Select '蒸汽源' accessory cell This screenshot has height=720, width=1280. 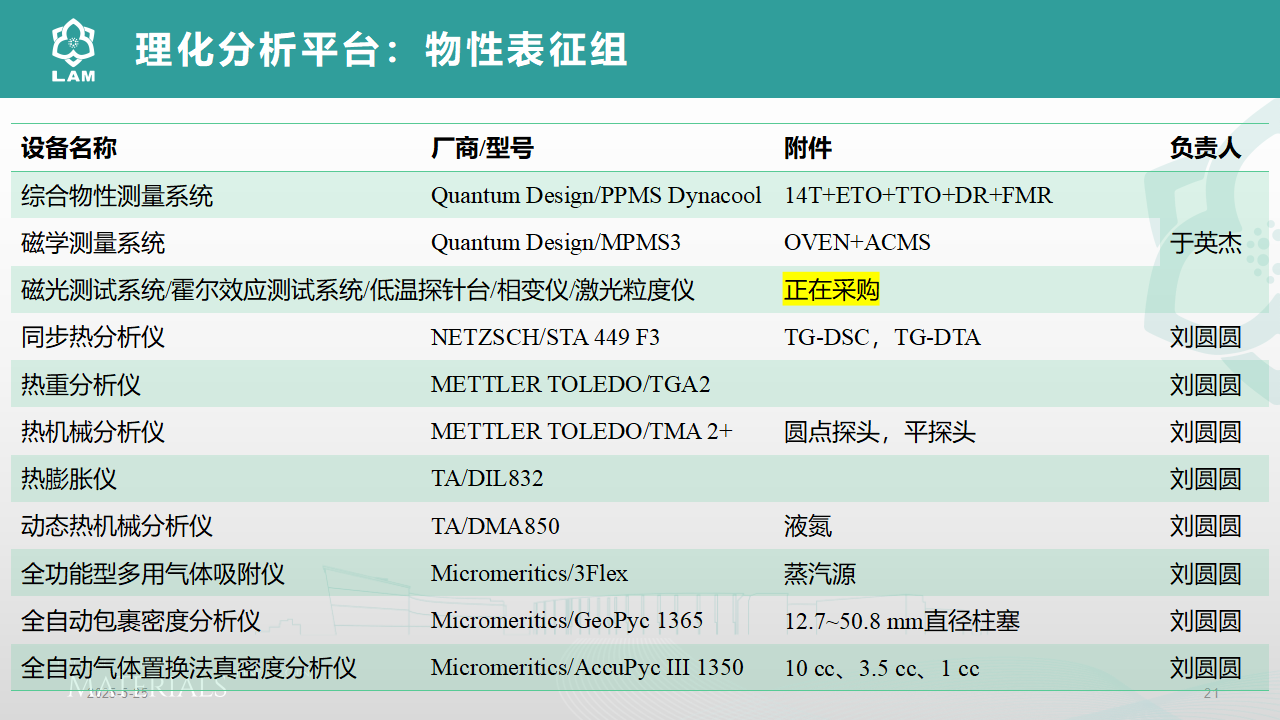click(820, 574)
